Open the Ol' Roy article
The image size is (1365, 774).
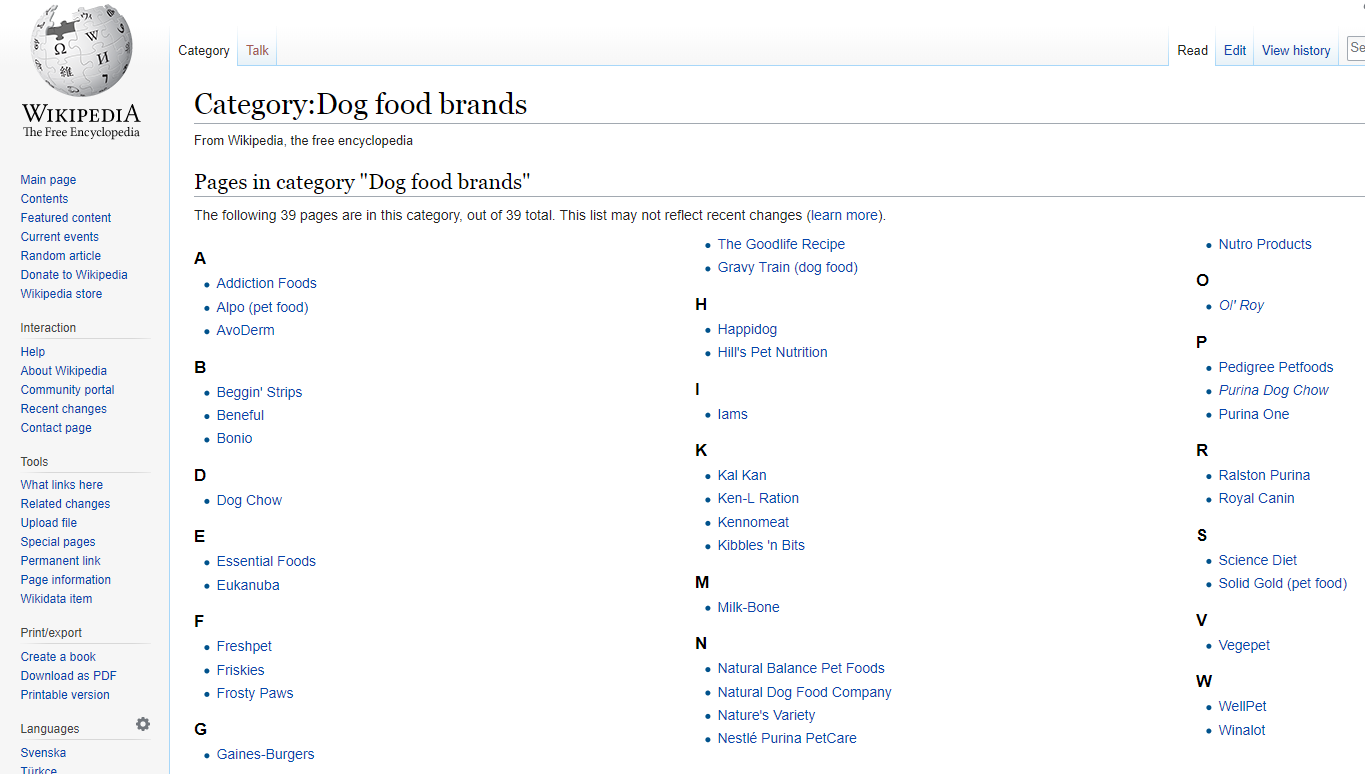1240,305
